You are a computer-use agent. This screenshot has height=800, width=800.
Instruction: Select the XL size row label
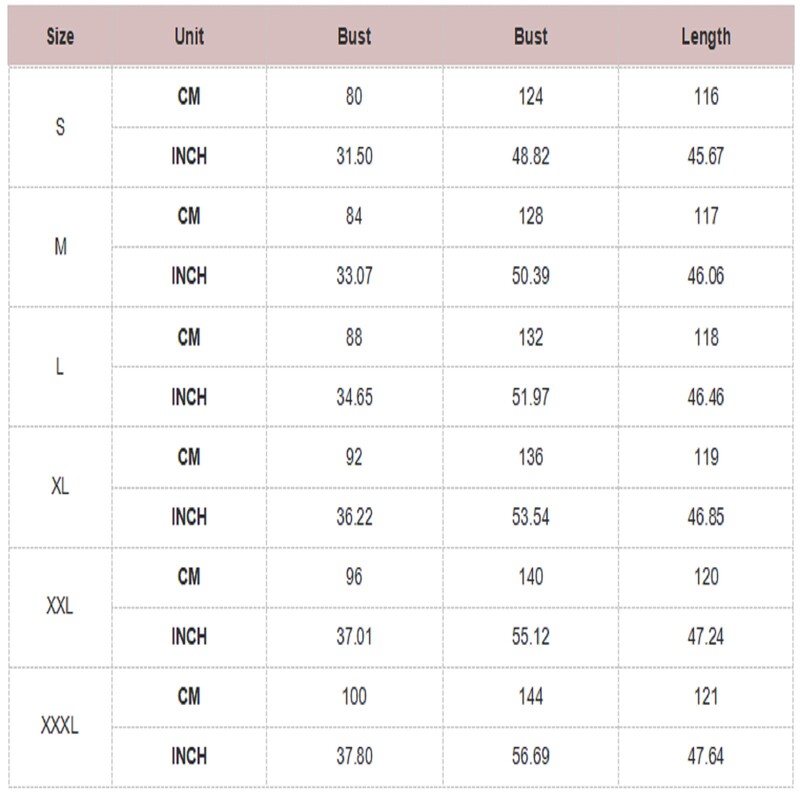tap(60, 487)
